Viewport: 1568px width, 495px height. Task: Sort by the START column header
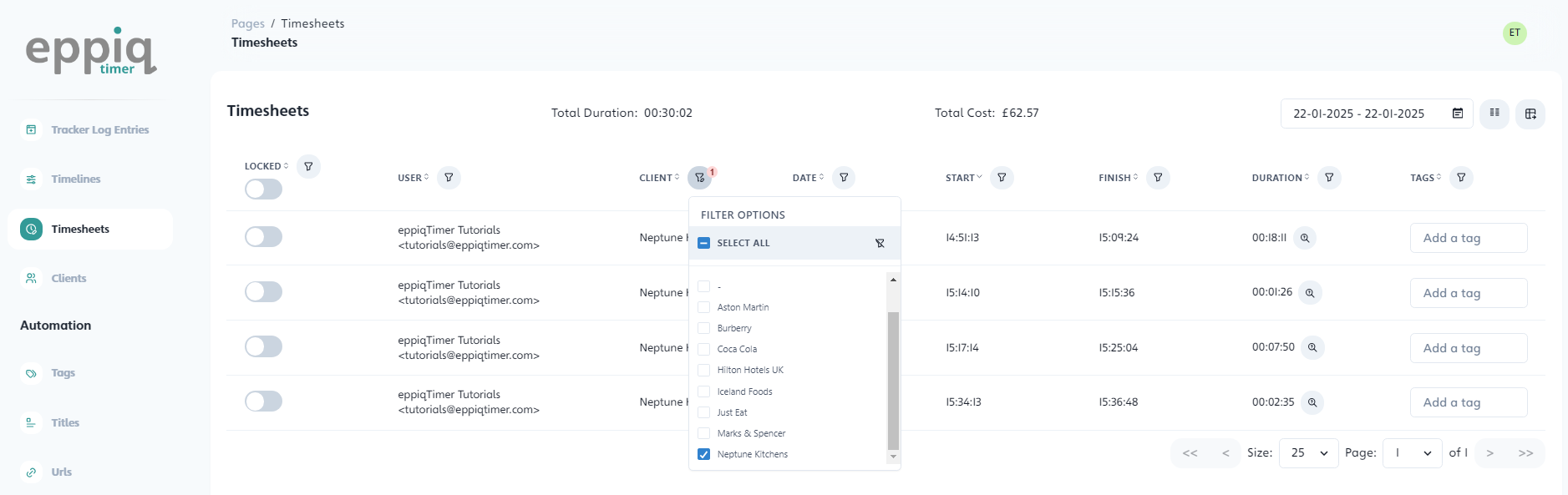coord(963,178)
